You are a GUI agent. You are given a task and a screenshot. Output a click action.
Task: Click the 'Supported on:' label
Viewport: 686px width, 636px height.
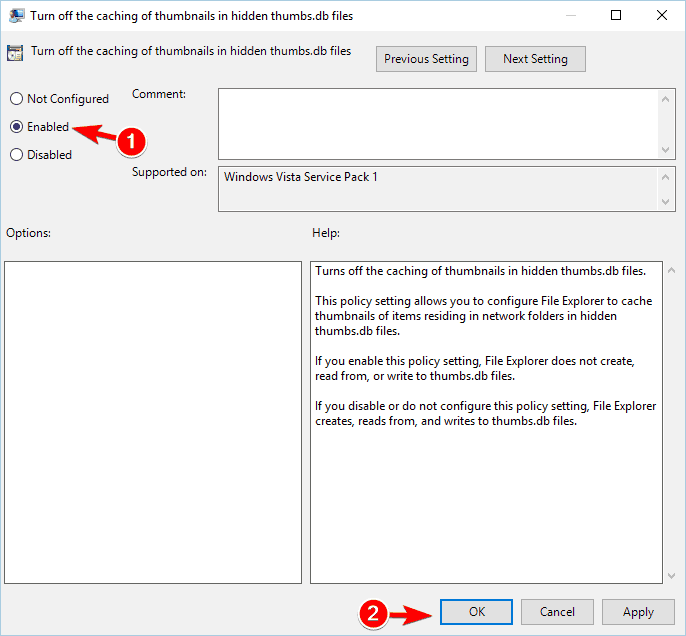[x=169, y=172]
